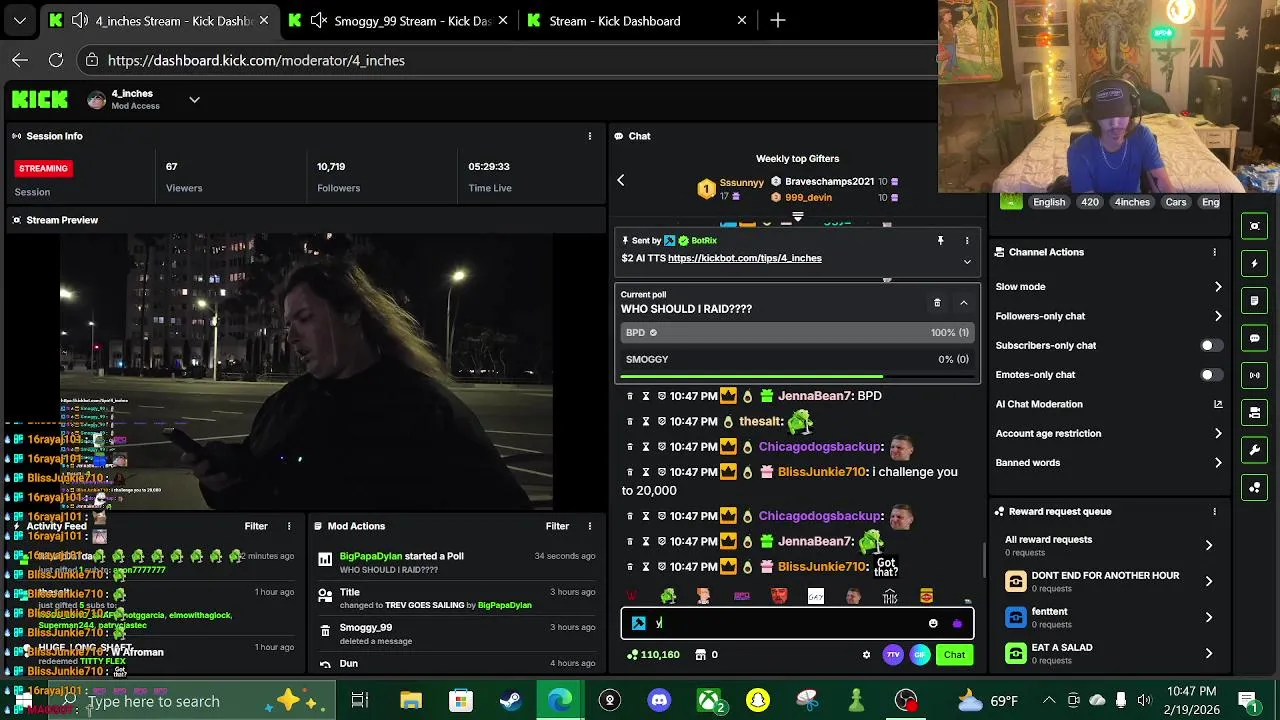Open the theatre mode sidebar icon
This screenshot has height=720, width=1280.
[x=1255, y=226]
